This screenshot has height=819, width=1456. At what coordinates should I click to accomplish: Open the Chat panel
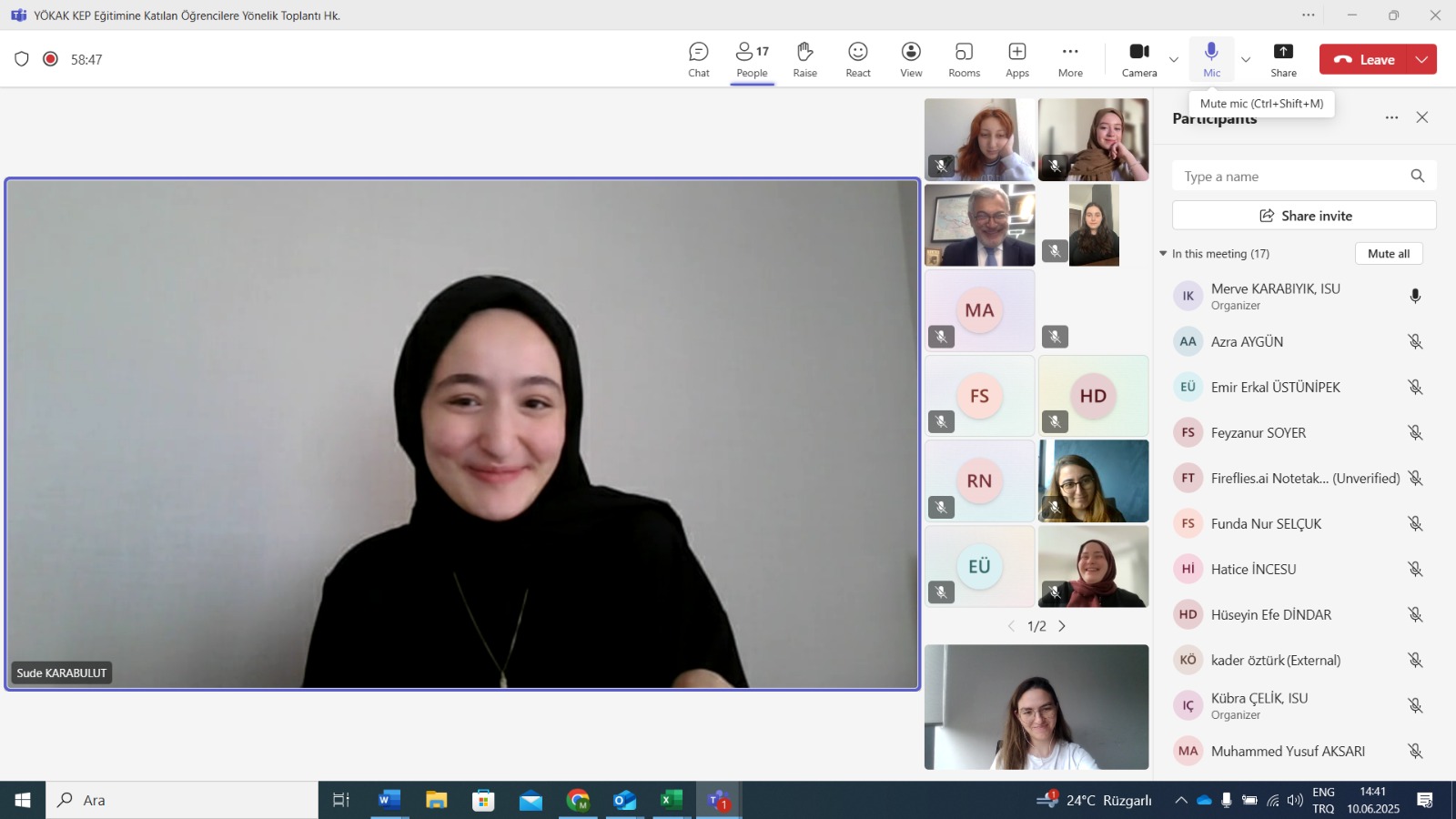coord(698,59)
